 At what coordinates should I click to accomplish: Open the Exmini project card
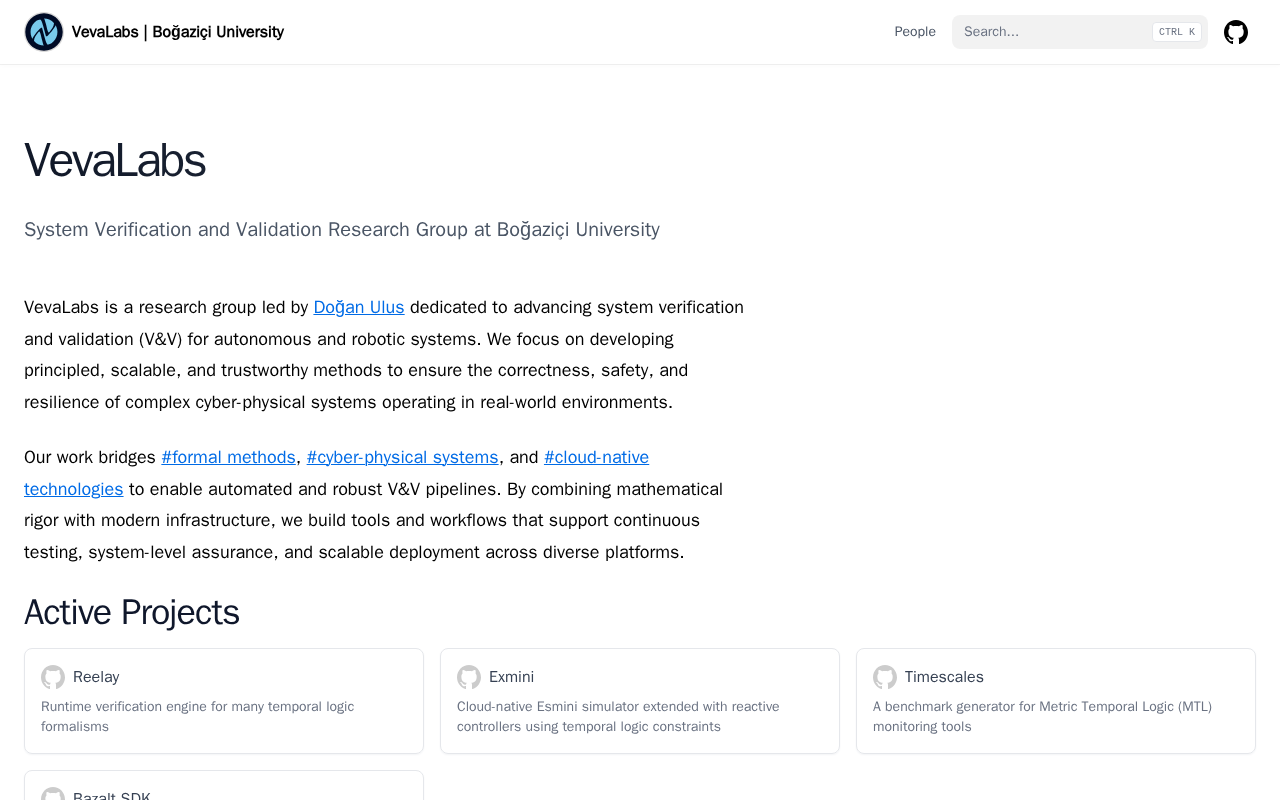pyautogui.click(x=640, y=701)
